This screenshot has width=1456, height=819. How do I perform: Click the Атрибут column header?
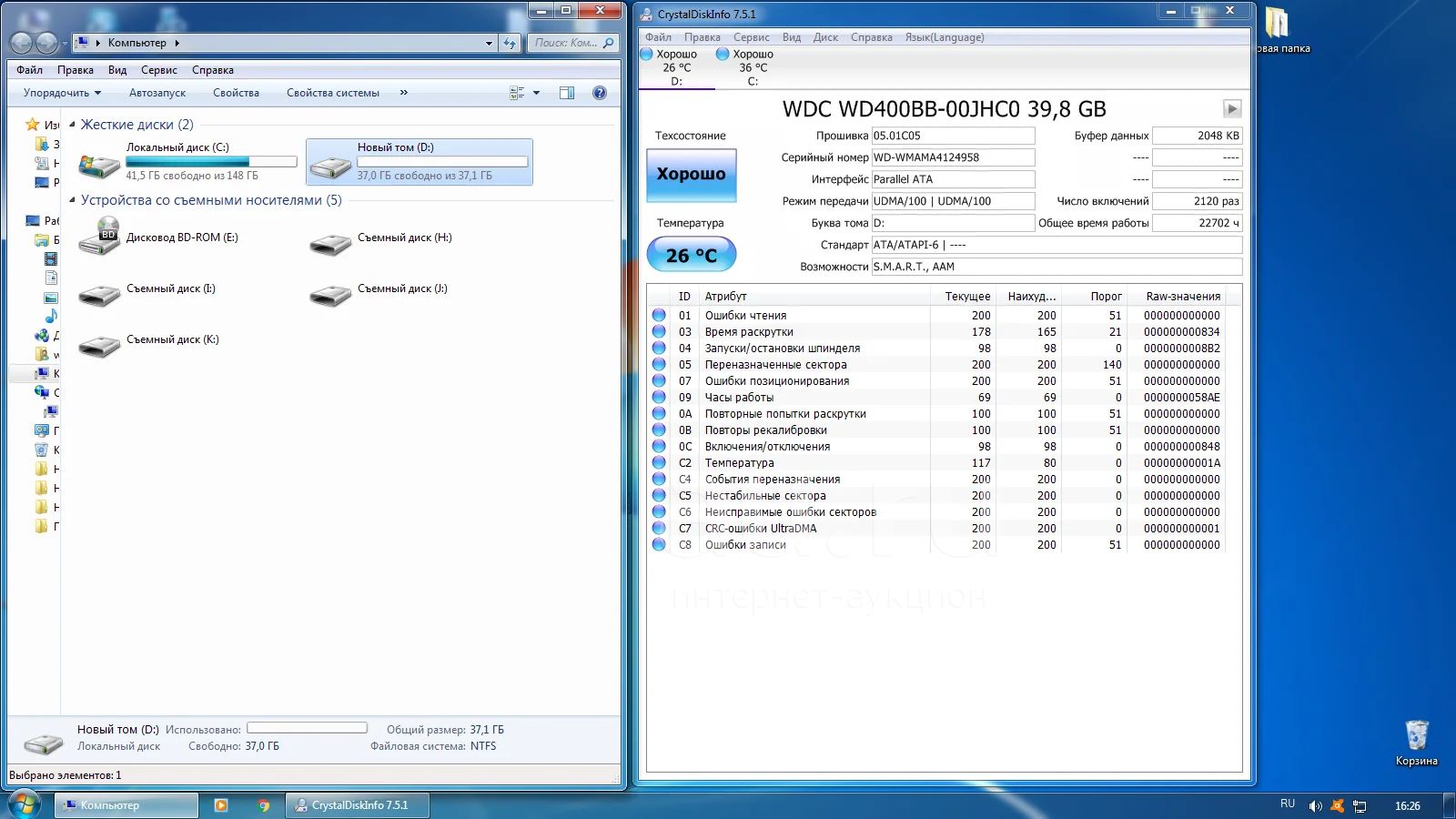(x=814, y=296)
